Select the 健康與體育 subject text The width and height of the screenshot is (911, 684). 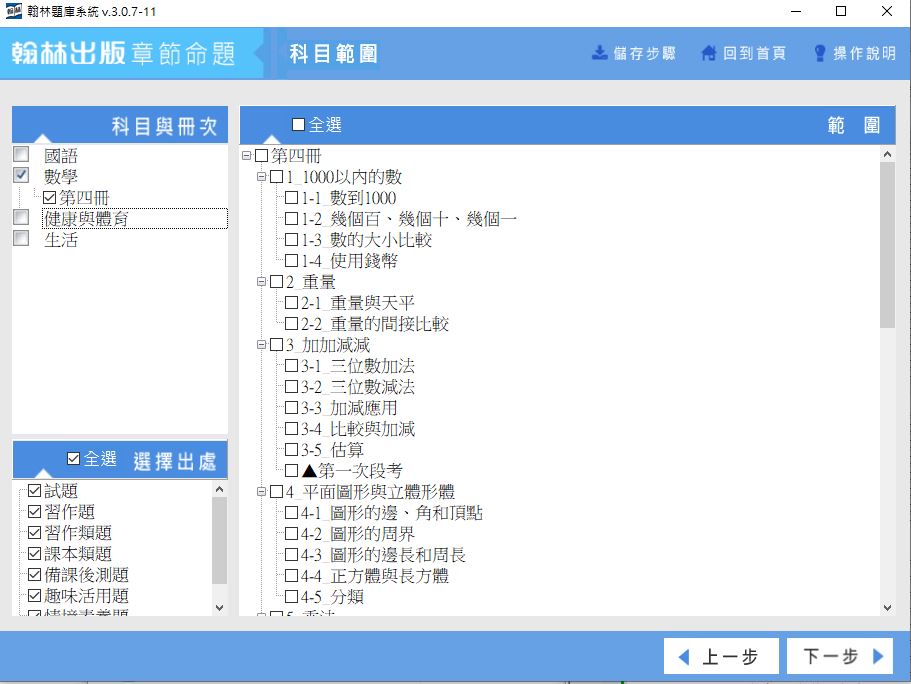point(86,219)
